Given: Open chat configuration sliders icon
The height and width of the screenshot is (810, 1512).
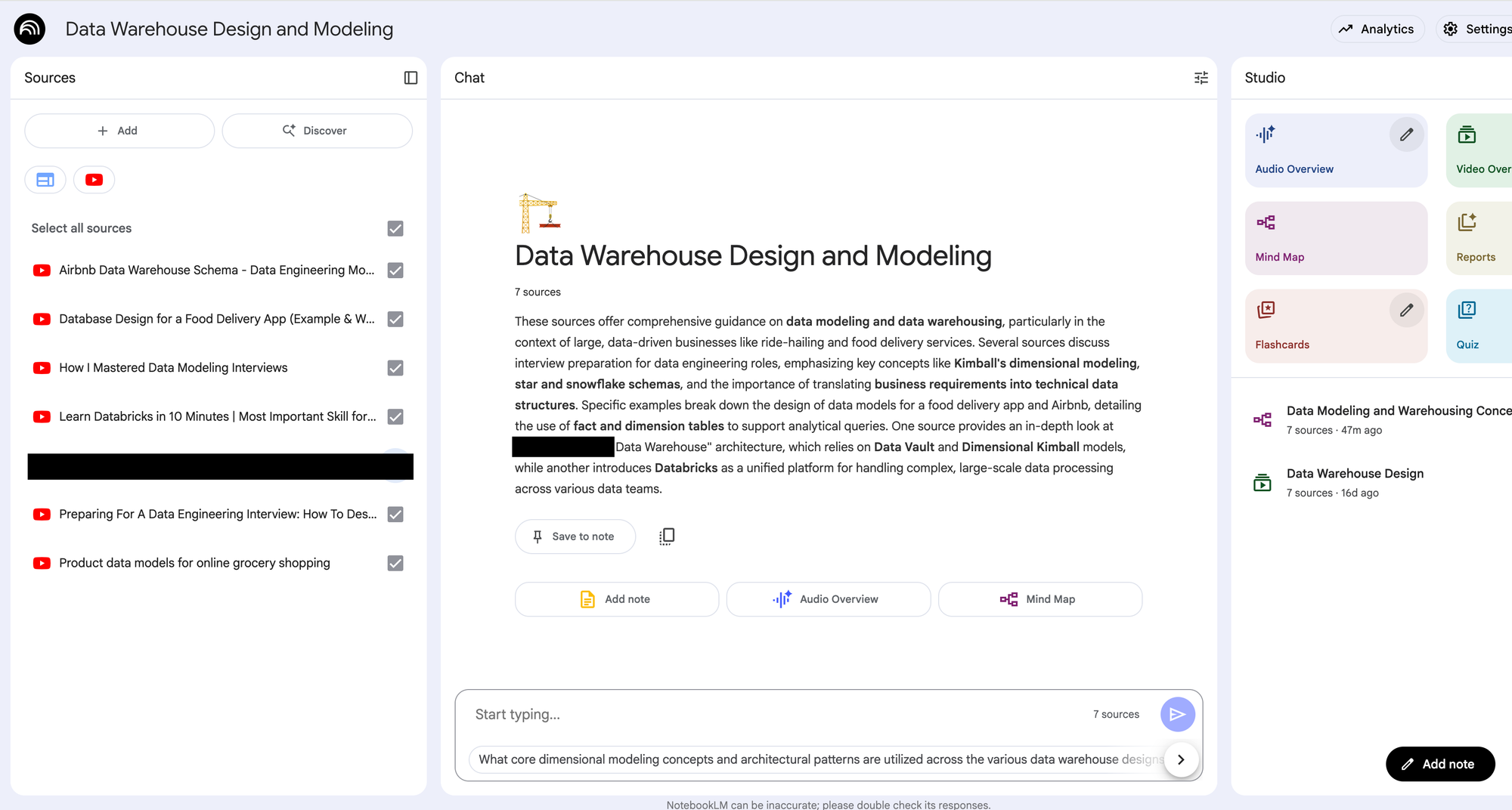Looking at the screenshot, I should [1201, 78].
